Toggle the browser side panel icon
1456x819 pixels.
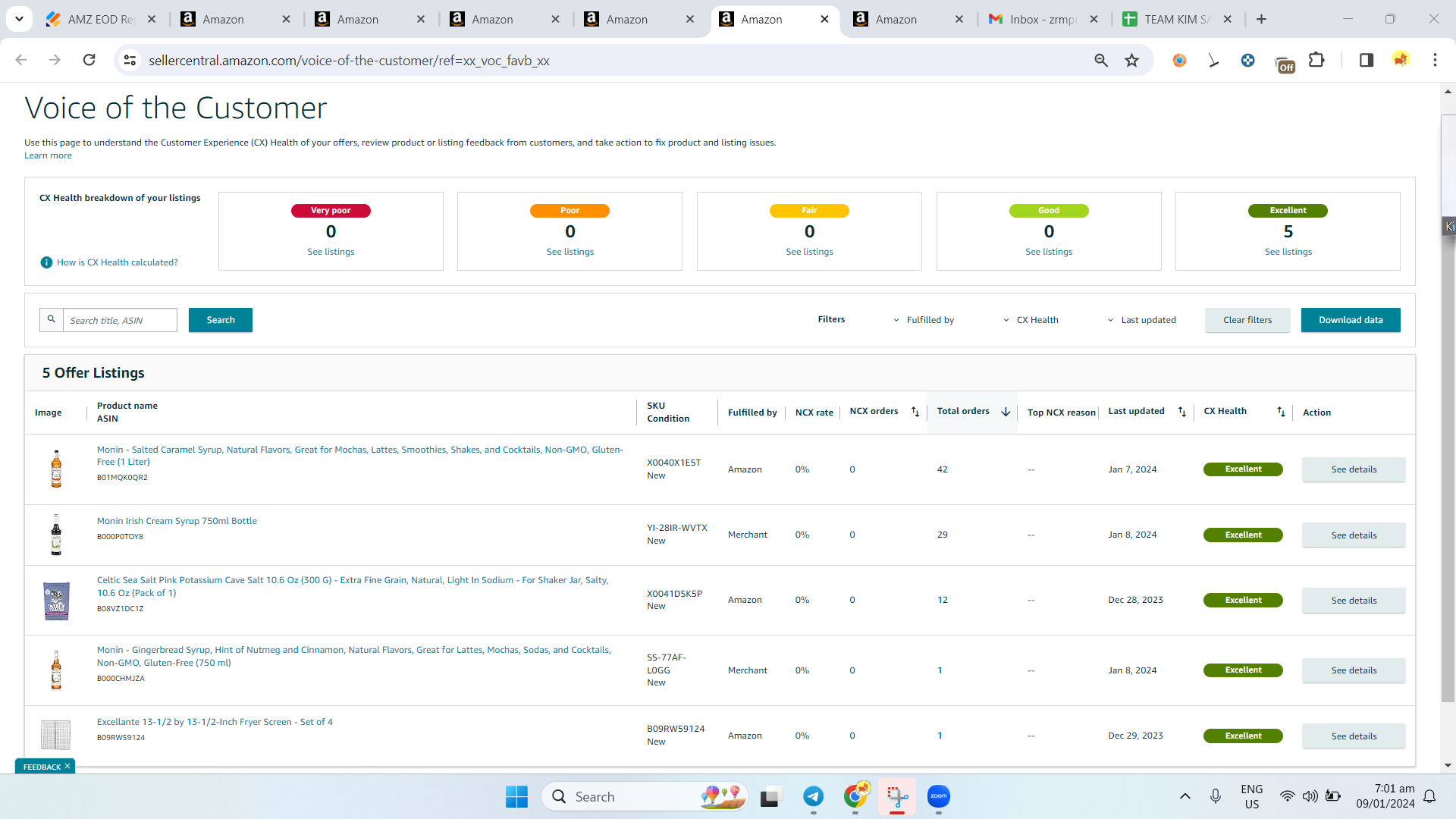pos(1367,60)
